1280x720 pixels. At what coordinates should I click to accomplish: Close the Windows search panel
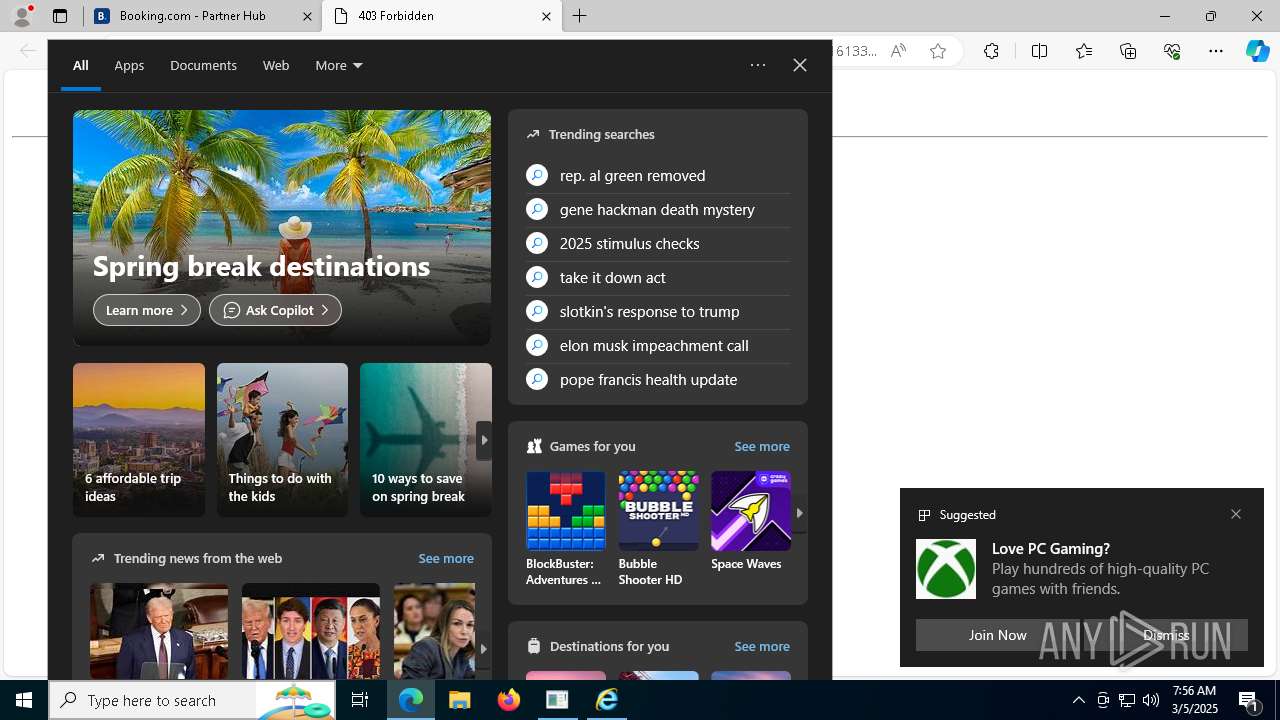point(799,65)
